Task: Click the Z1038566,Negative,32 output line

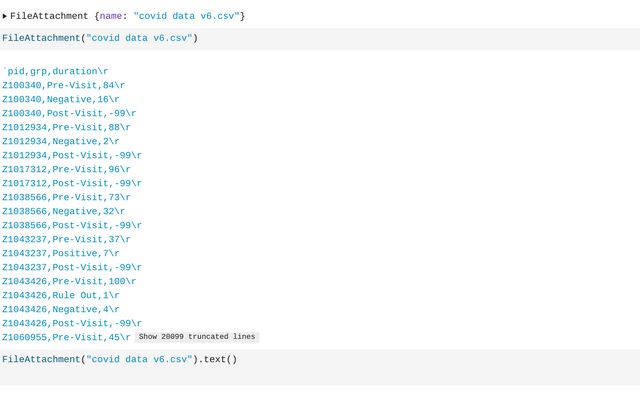Action: click(63, 212)
